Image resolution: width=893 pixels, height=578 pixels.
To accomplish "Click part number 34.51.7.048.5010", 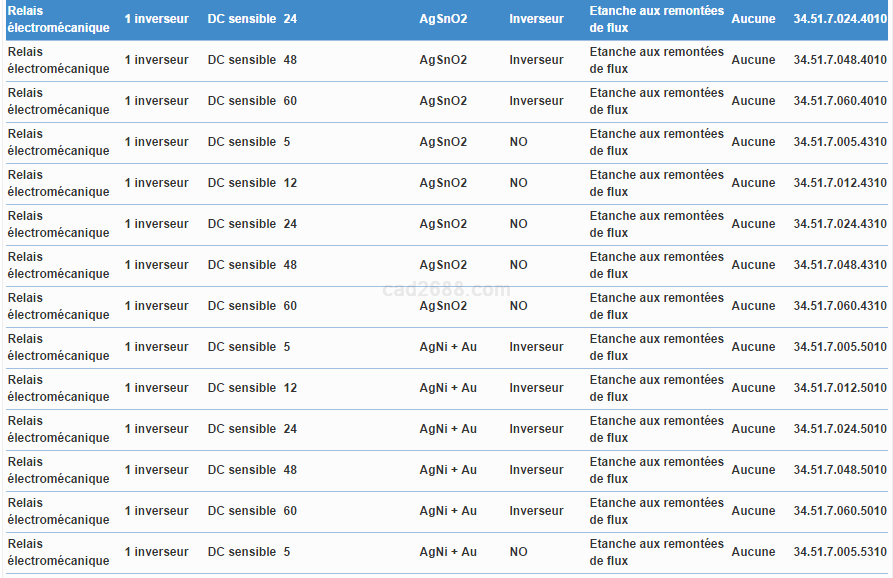I will (839, 470).
